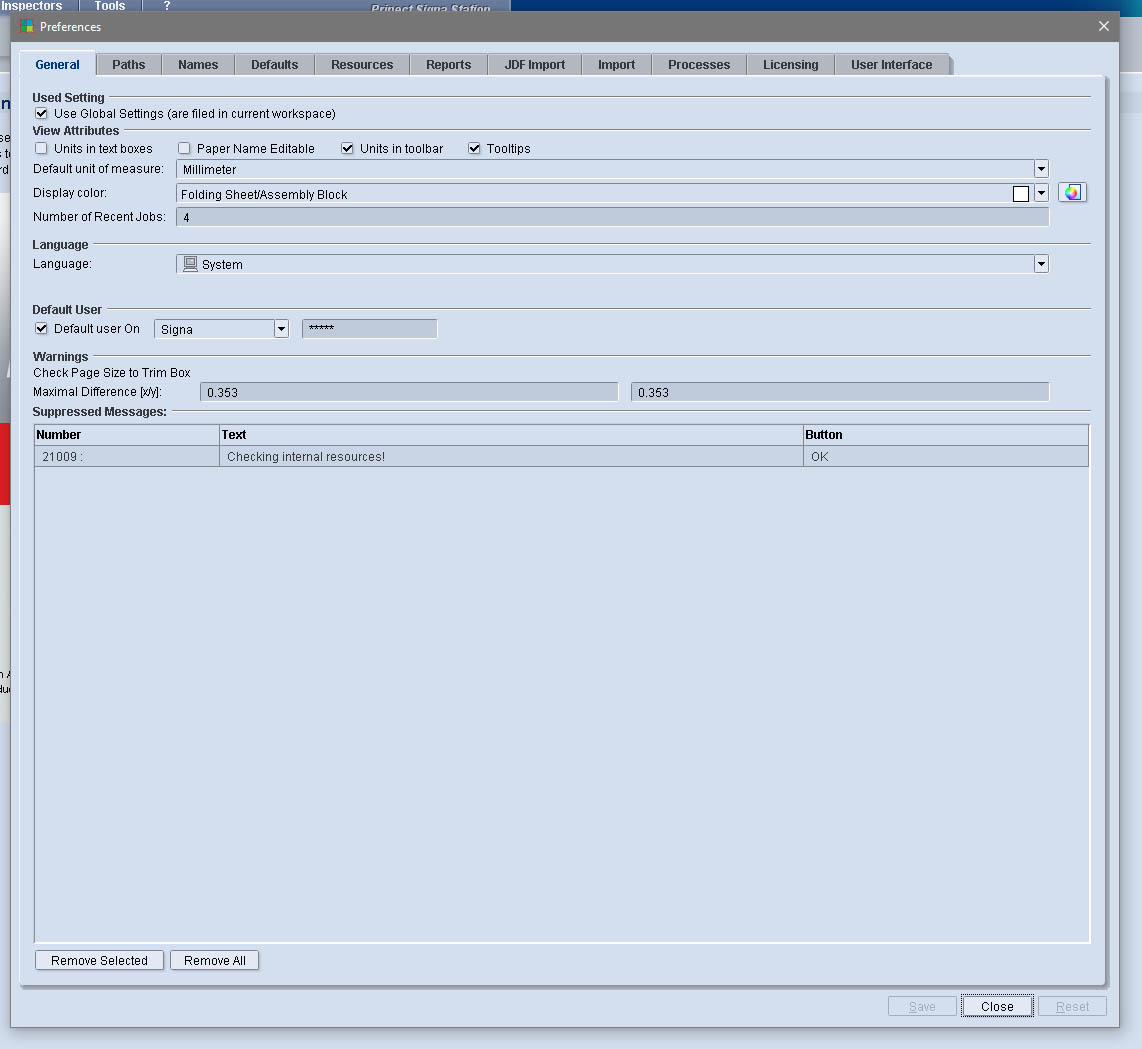Click Remove All button
1142x1049 pixels.
click(215, 960)
